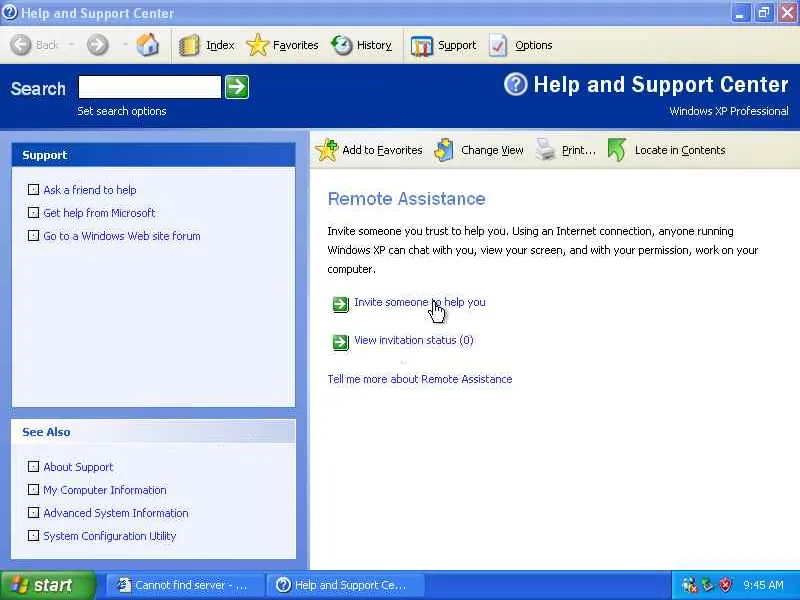Click the 9:45 AM clock

coord(763,585)
